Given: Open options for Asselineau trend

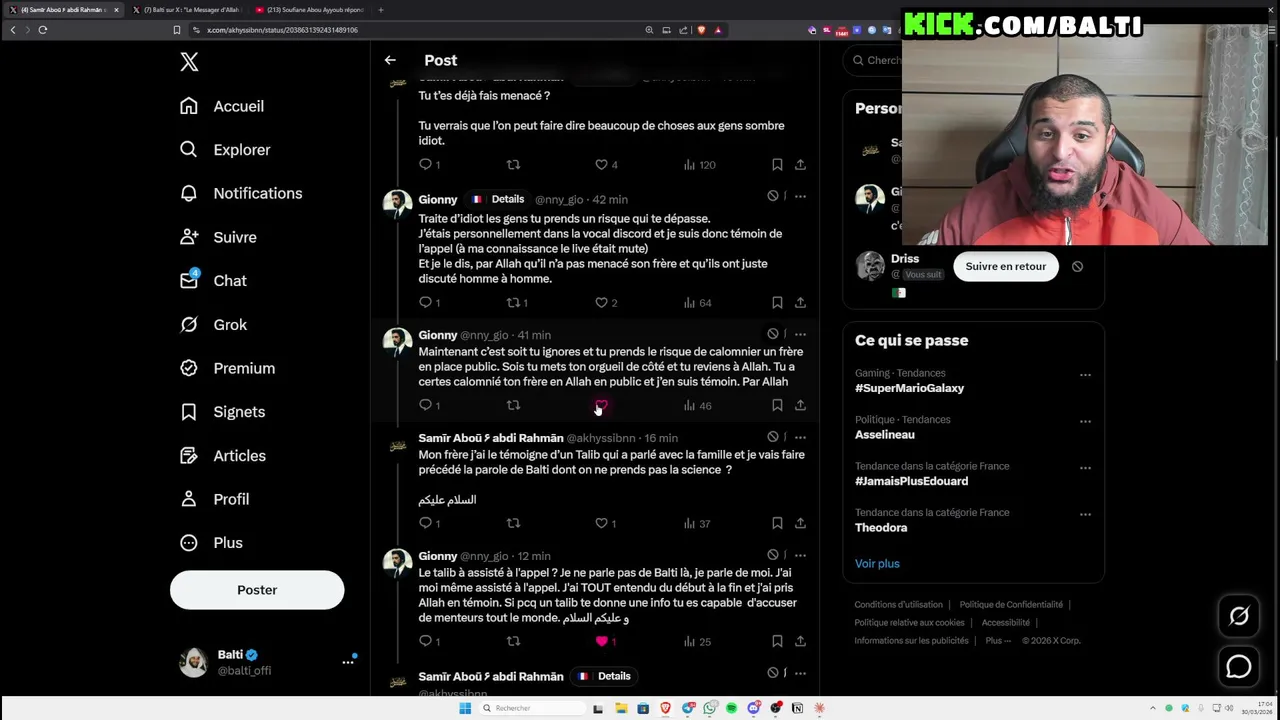Looking at the screenshot, I should point(1085,421).
